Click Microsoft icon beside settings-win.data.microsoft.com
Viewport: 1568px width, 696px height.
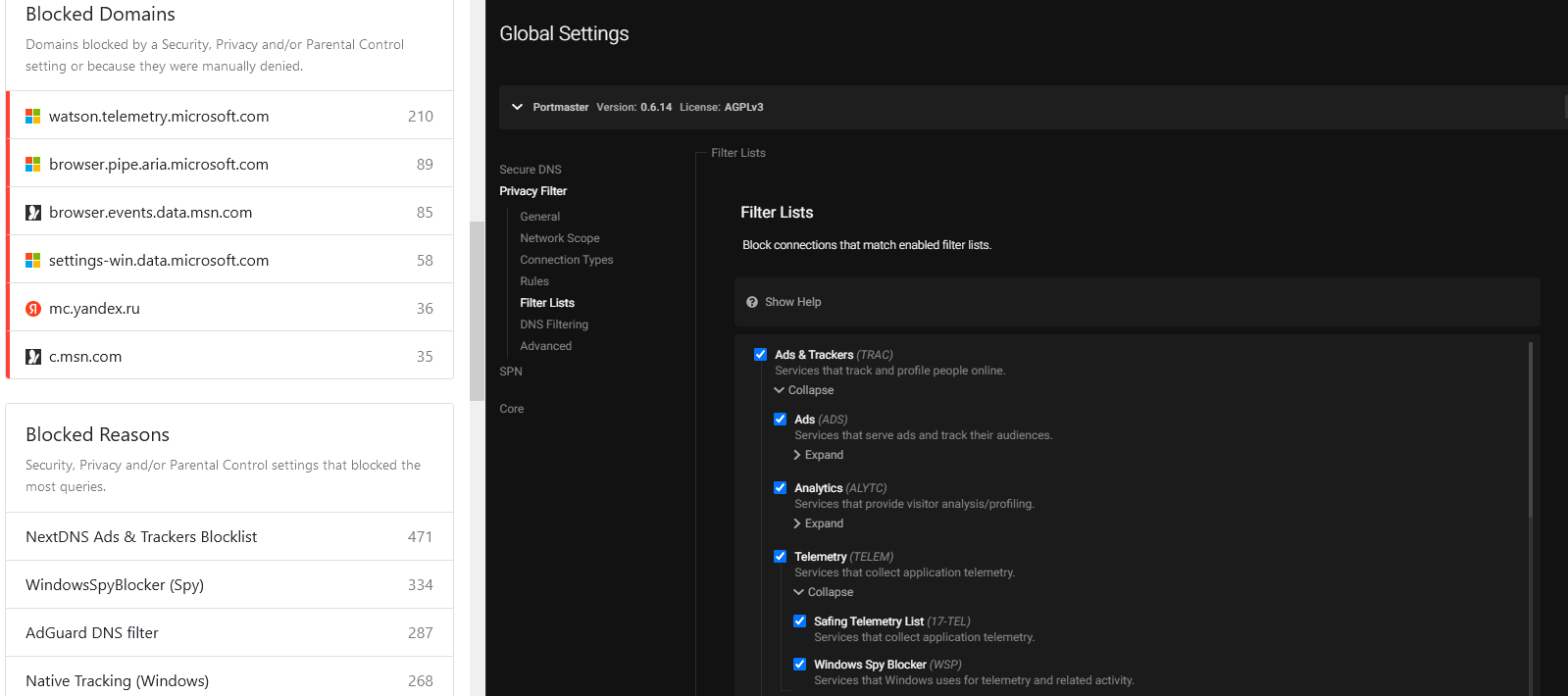coord(33,260)
